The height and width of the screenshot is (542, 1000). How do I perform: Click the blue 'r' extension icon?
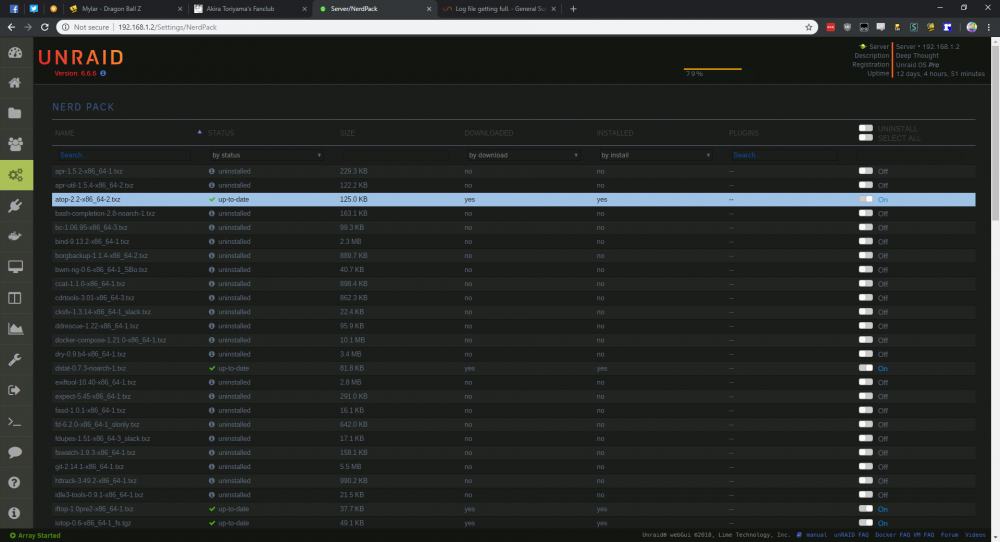click(x=948, y=27)
